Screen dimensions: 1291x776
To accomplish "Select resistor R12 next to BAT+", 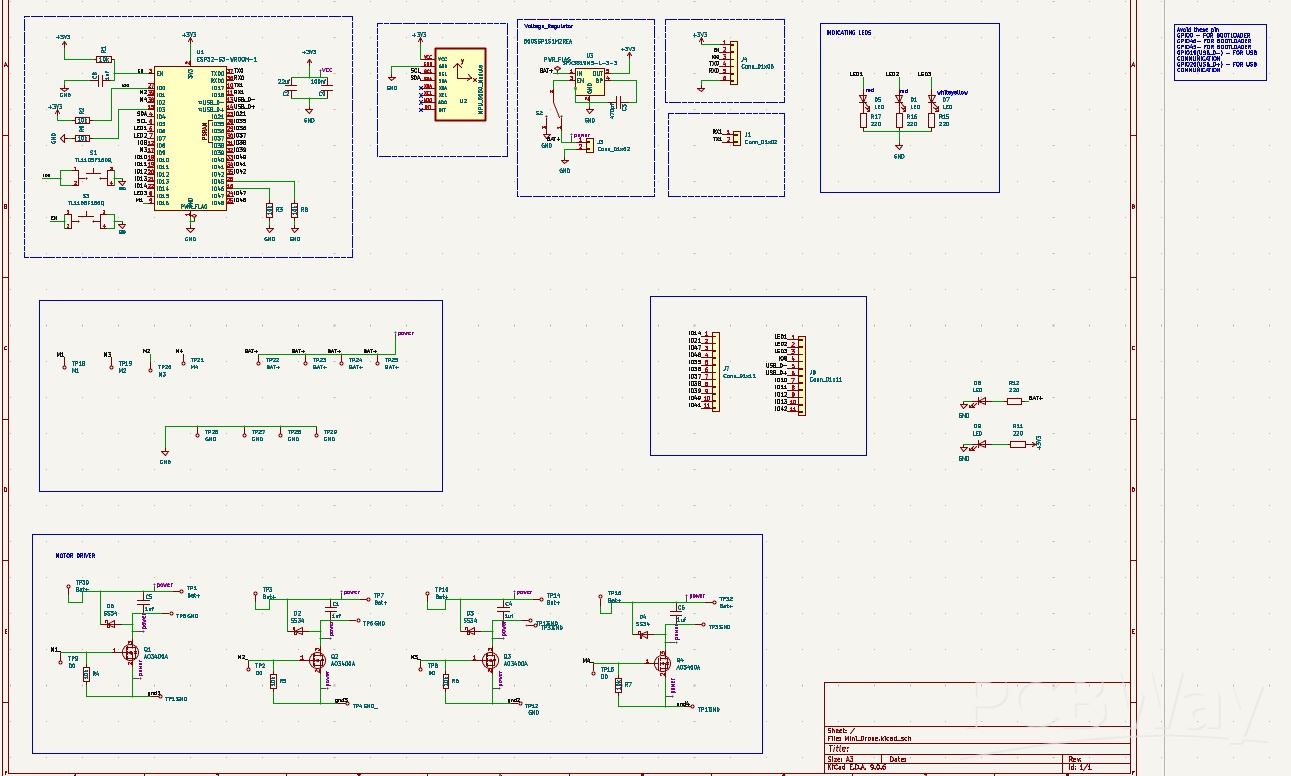I will click(x=1014, y=401).
